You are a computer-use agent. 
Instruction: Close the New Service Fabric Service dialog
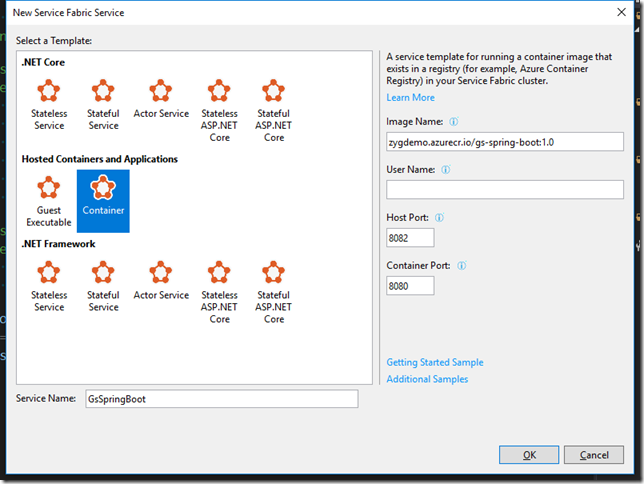point(621,12)
